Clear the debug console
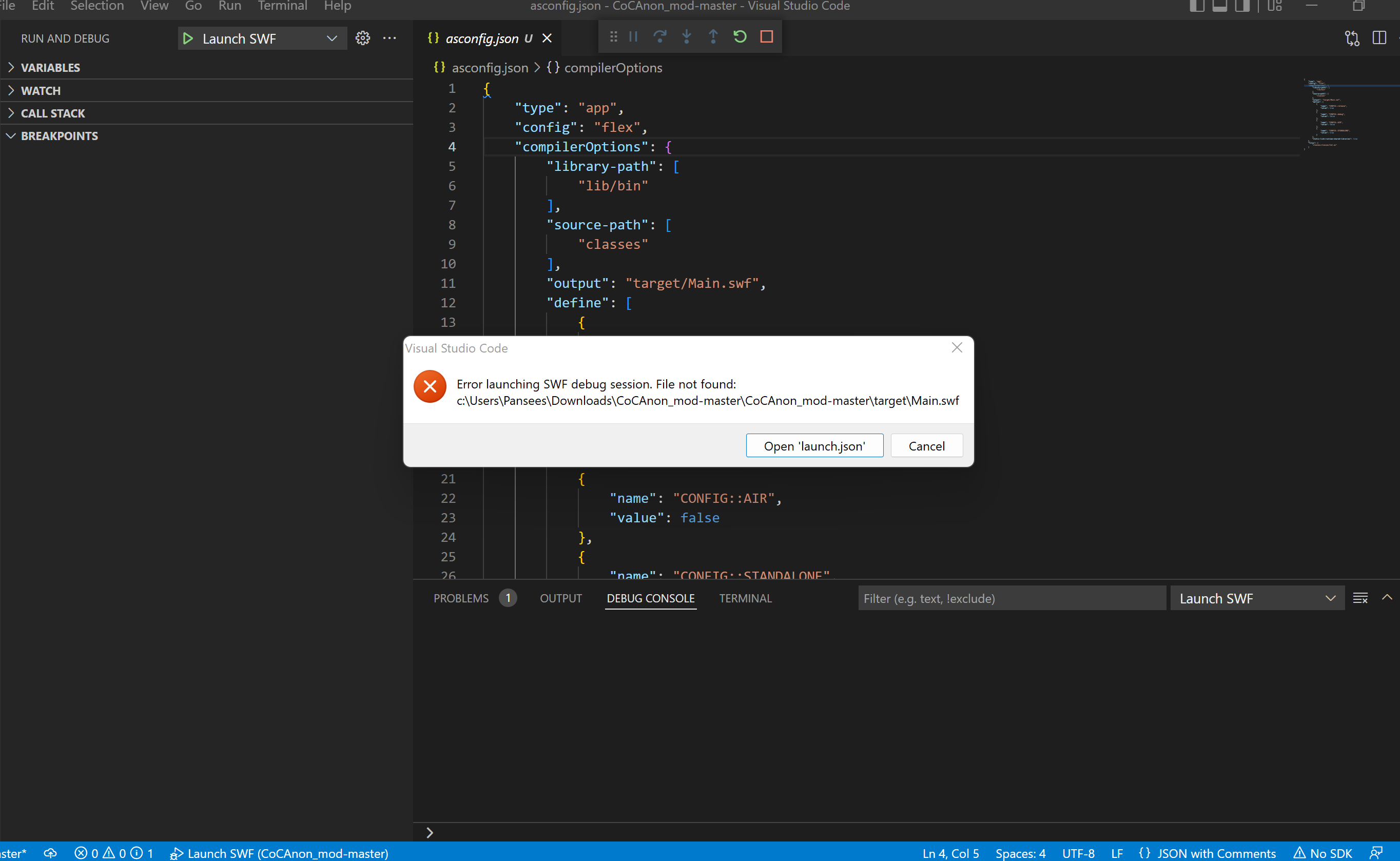 pos(1360,598)
